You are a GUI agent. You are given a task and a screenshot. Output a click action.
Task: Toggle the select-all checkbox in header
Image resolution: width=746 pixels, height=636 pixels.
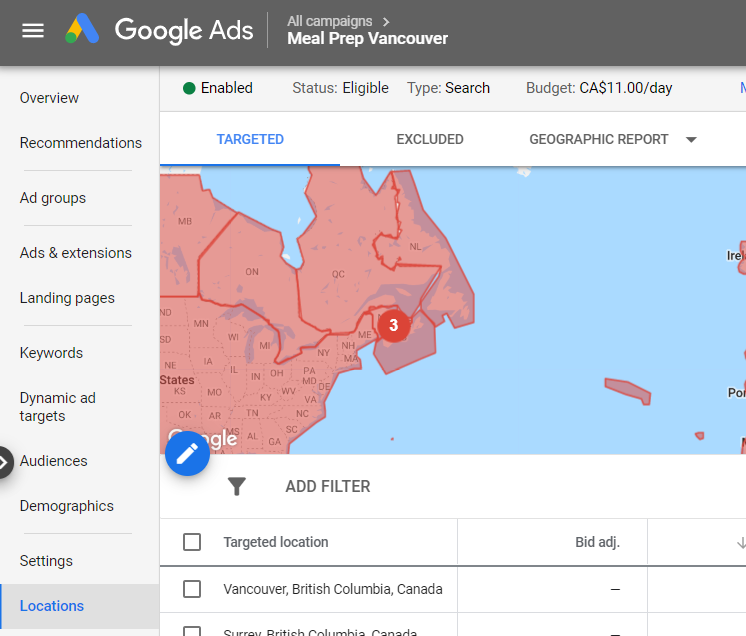(192, 542)
